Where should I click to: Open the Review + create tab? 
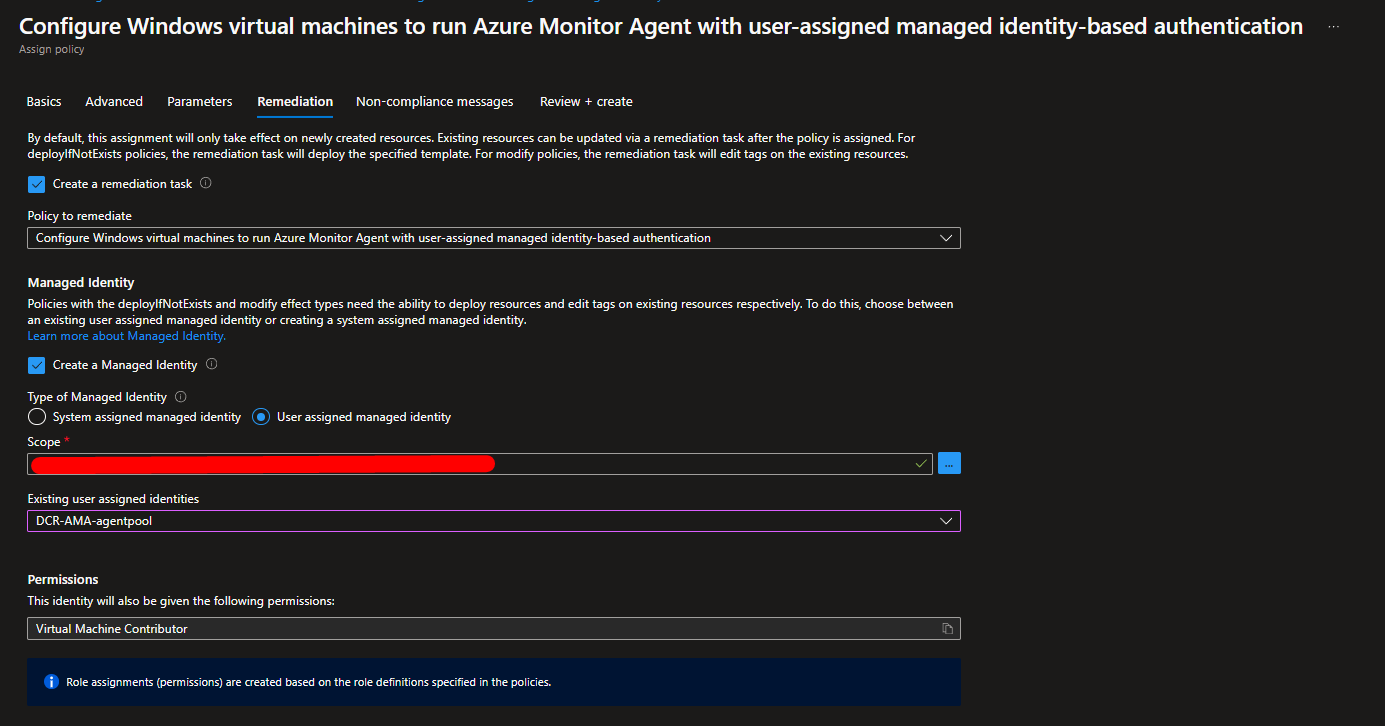pos(586,102)
